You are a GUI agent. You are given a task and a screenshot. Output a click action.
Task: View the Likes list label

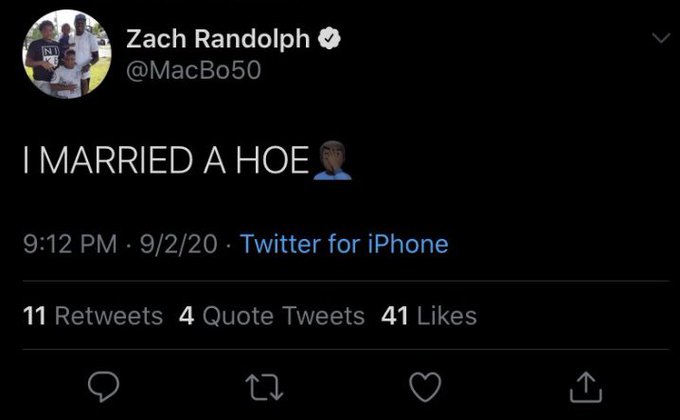click(446, 317)
